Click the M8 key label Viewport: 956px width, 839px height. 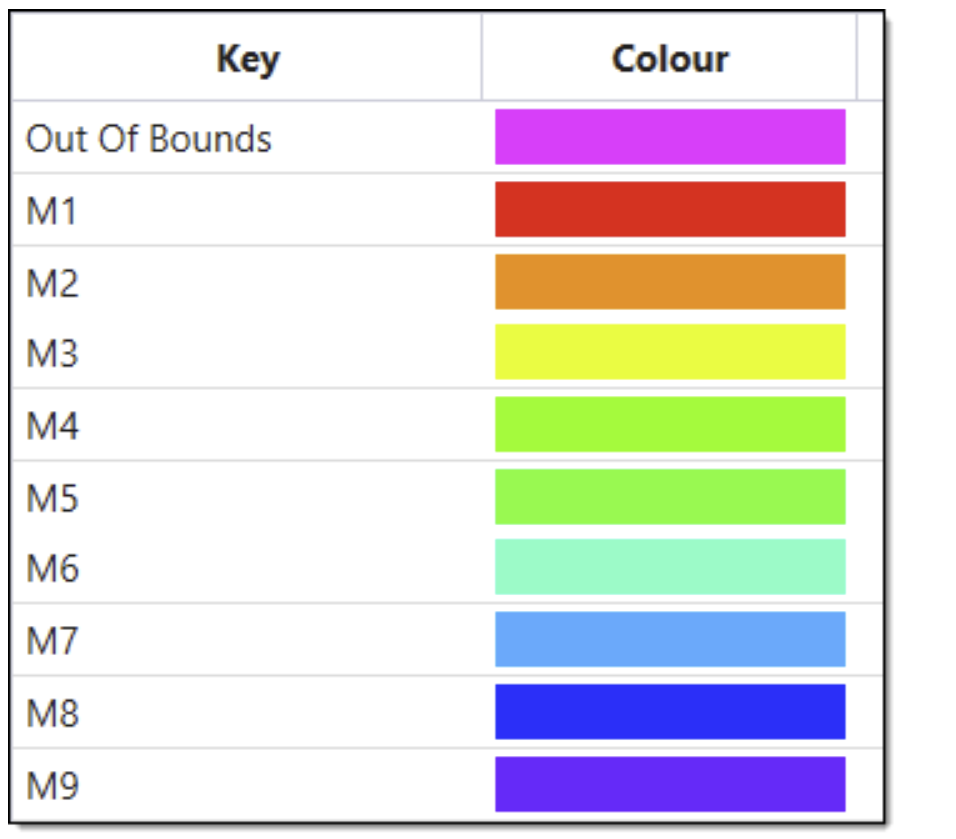tap(52, 713)
